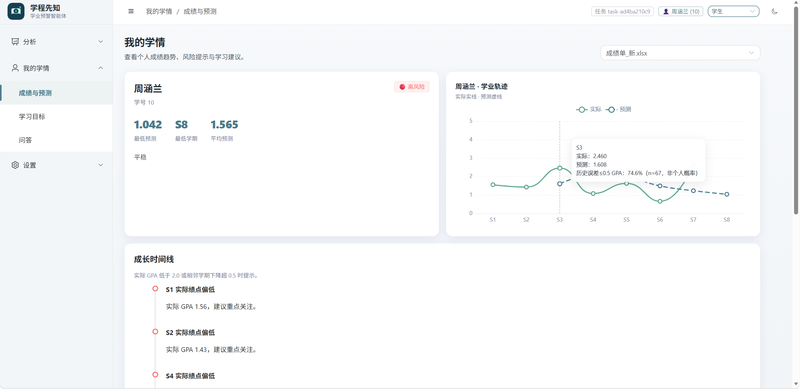Click the 任务 task-ad4ba210c9 tag
This screenshot has height=389, width=800.
click(x=622, y=11)
